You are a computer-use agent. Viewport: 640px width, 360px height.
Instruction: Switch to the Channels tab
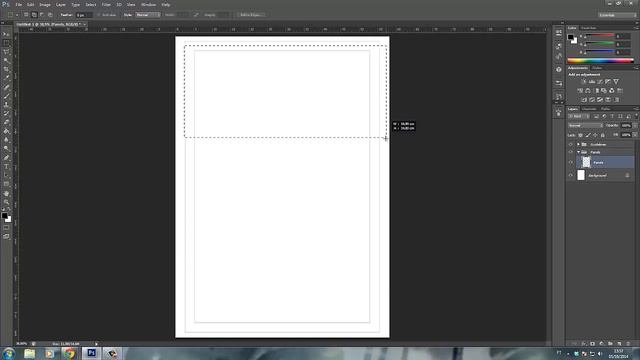point(589,109)
